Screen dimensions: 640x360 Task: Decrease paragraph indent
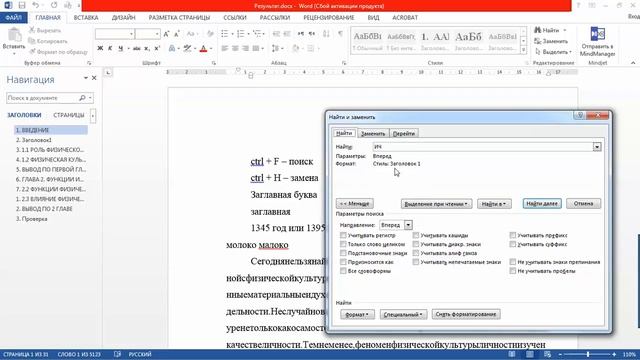click(276, 34)
